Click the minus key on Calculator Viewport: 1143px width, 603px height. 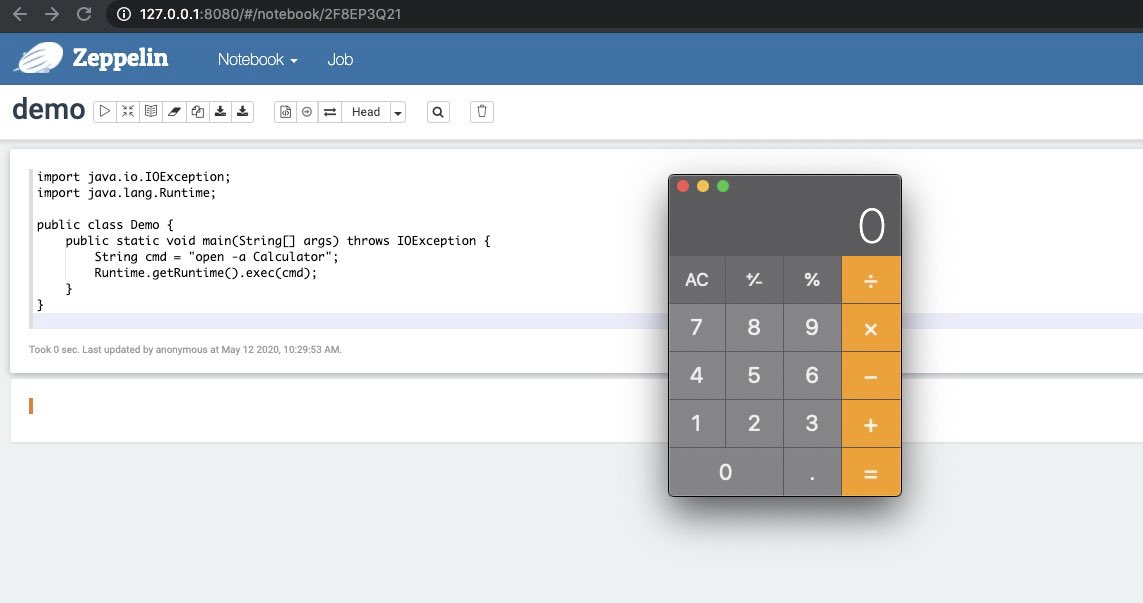tap(871, 376)
